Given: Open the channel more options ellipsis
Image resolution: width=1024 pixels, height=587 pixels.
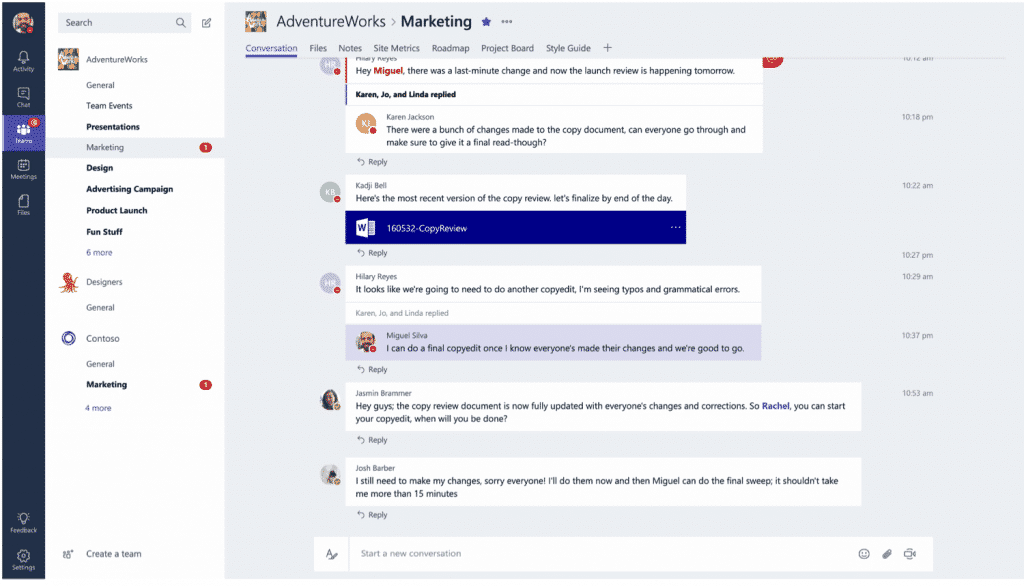Looking at the screenshot, I should click(507, 22).
